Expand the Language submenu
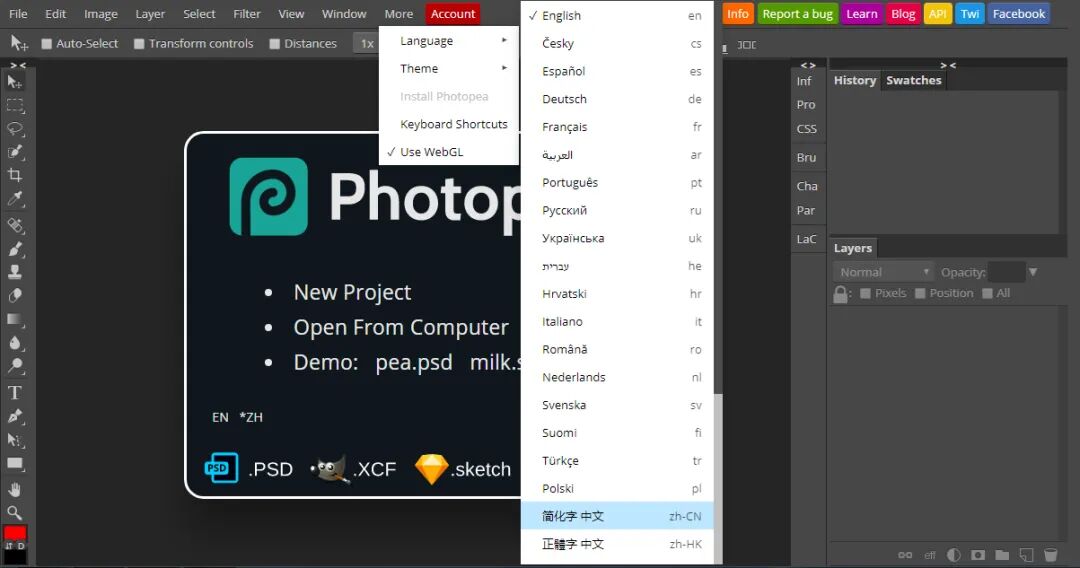 pos(448,41)
